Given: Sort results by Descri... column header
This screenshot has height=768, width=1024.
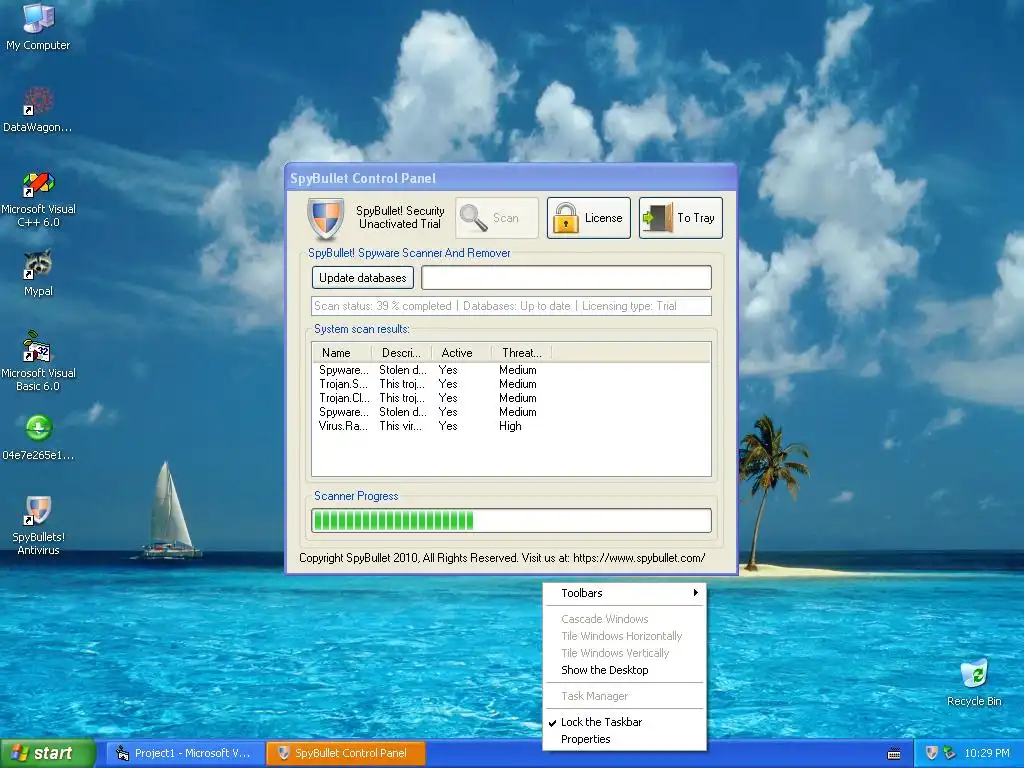Looking at the screenshot, I should tap(402, 353).
